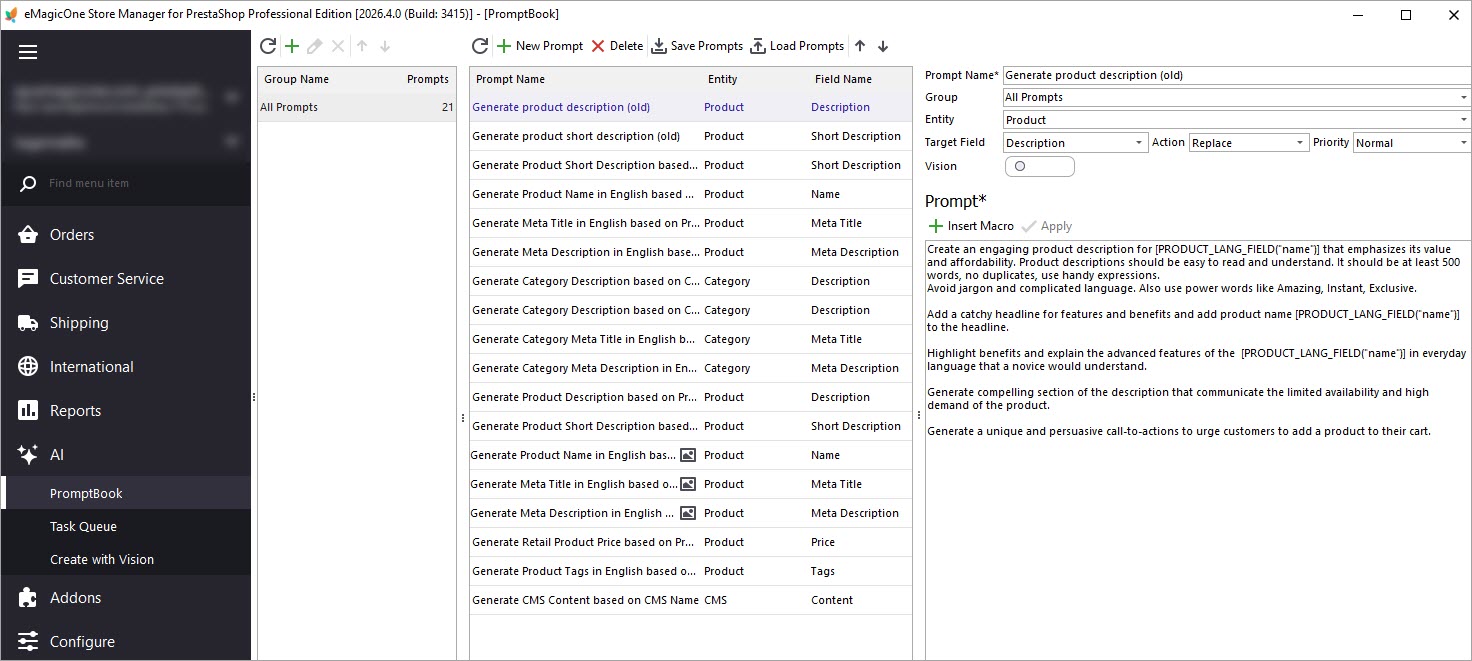Click the Apply button
Viewport: 1472px width, 661px height.
[x=1047, y=226]
